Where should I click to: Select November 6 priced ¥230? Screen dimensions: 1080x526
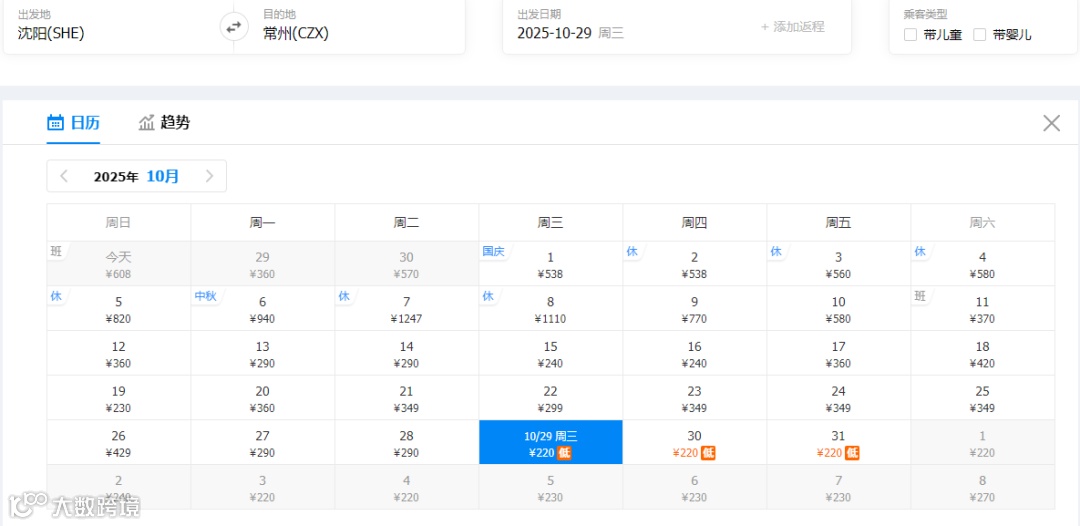point(695,487)
